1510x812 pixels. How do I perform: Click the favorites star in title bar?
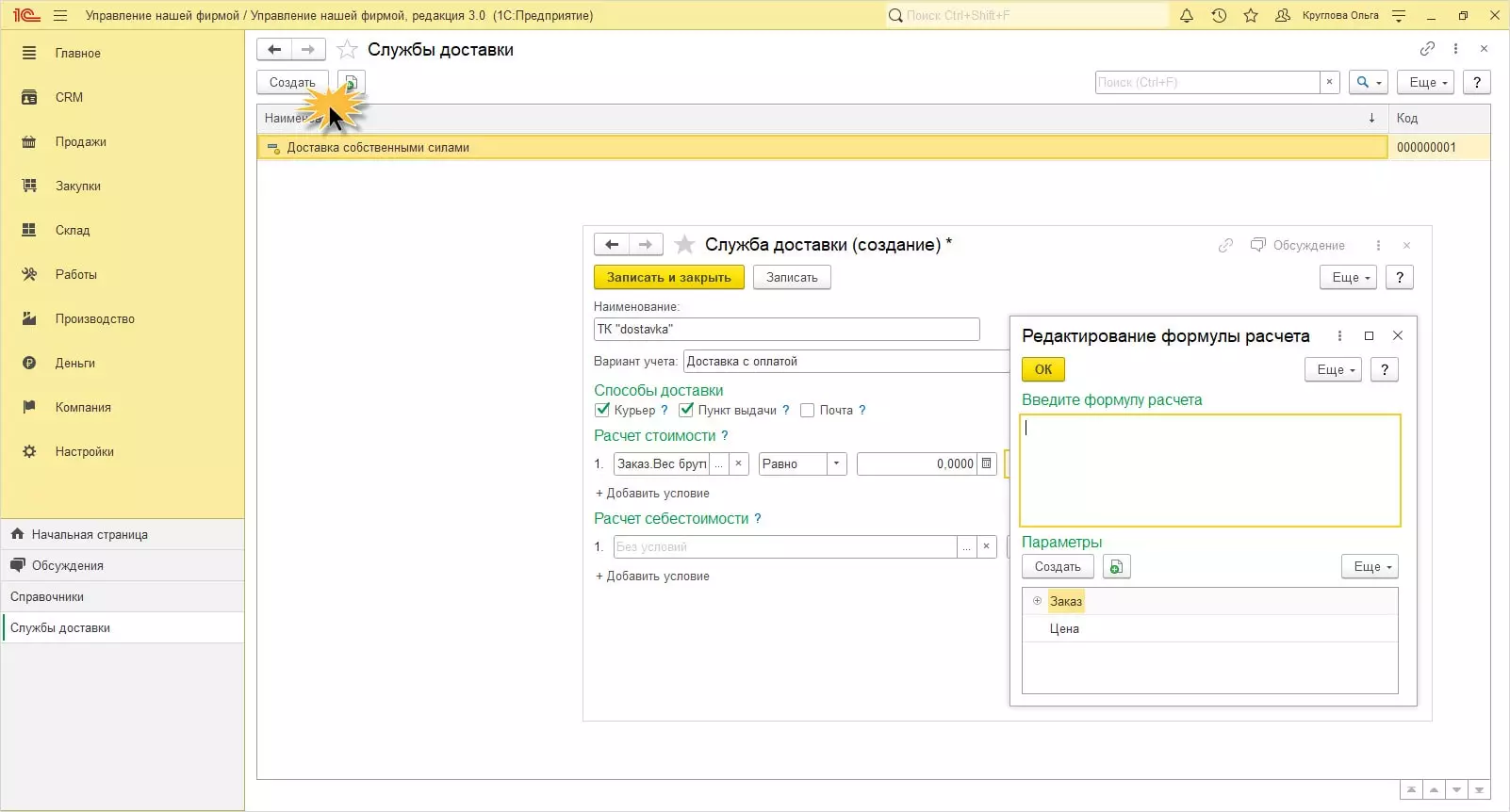(x=1251, y=15)
